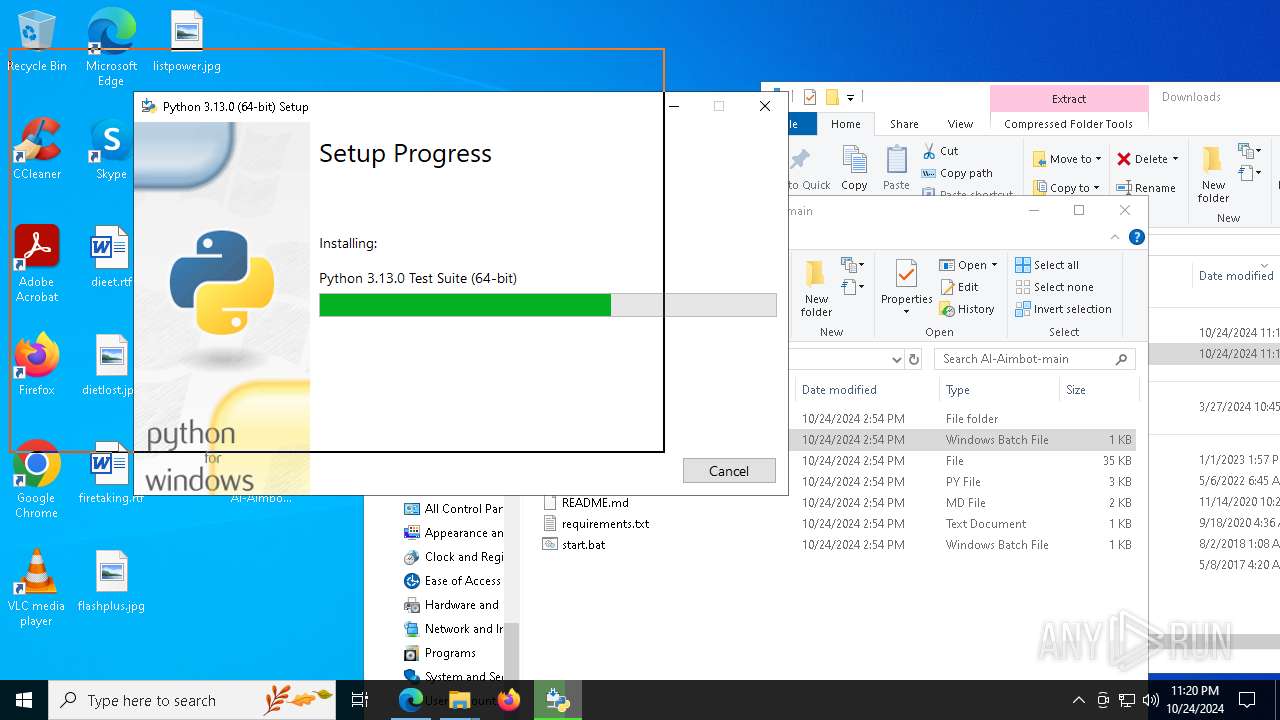This screenshot has width=1280, height=720.
Task: Open Microsoft Edge from the taskbar
Action: tap(411, 700)
